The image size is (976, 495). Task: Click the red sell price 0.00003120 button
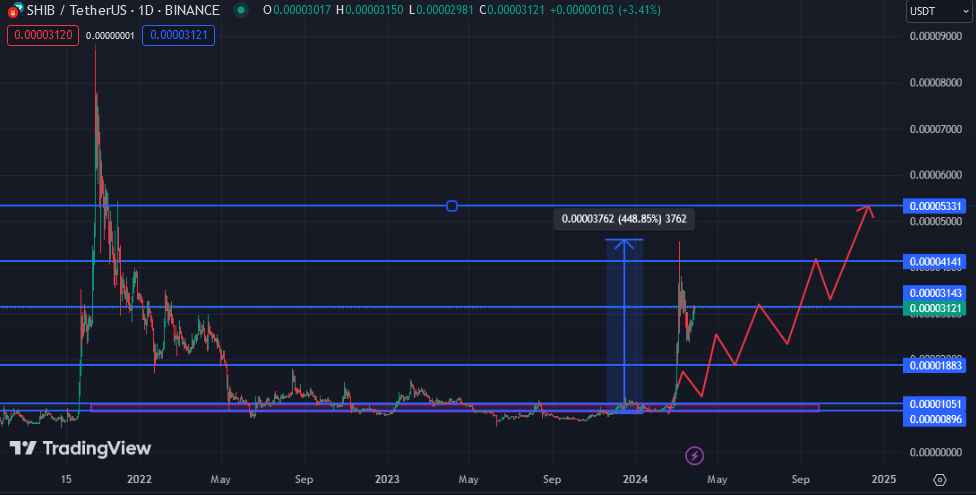43,35
